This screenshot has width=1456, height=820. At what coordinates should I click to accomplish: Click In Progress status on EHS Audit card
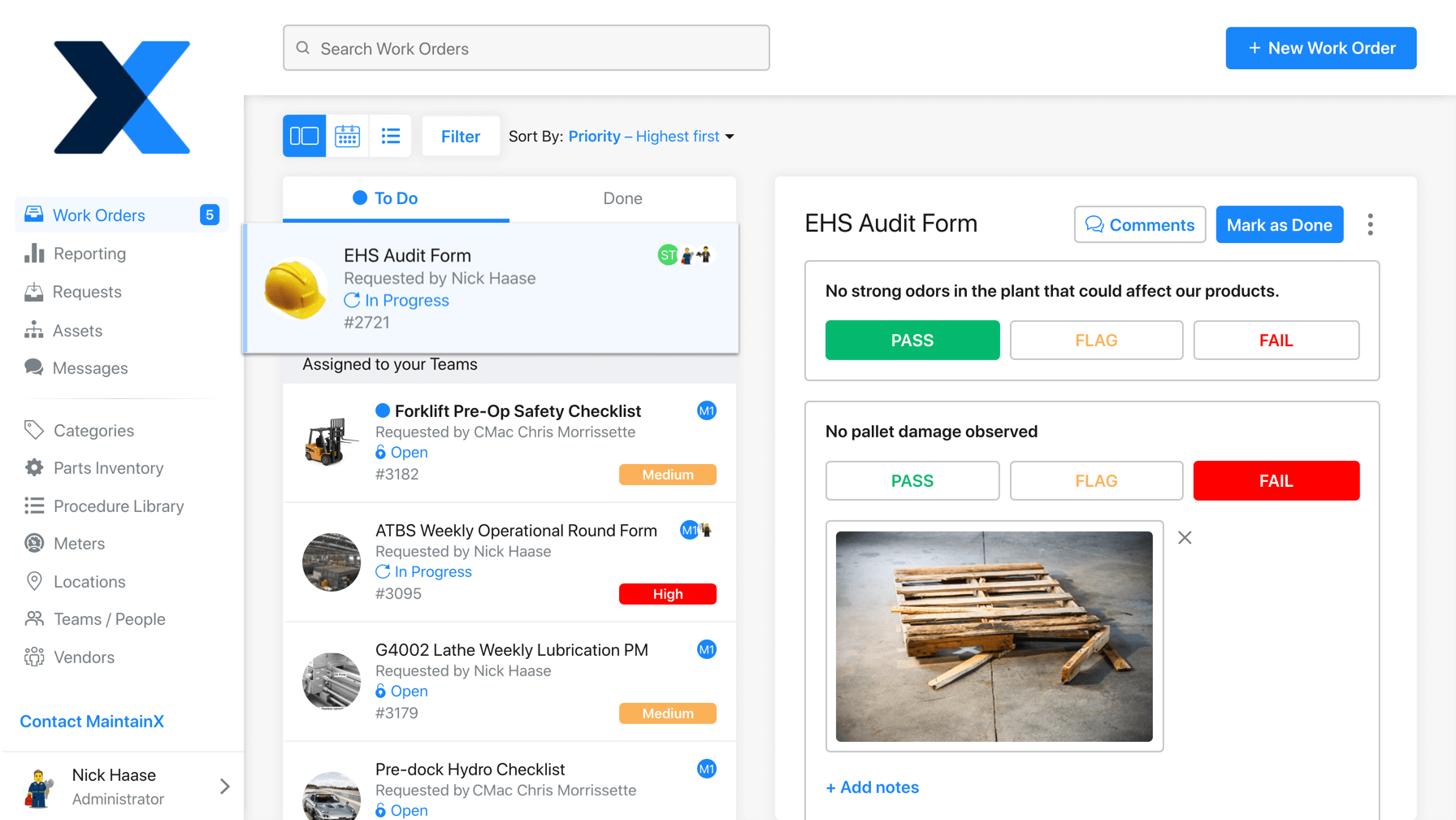pos(396,301)
